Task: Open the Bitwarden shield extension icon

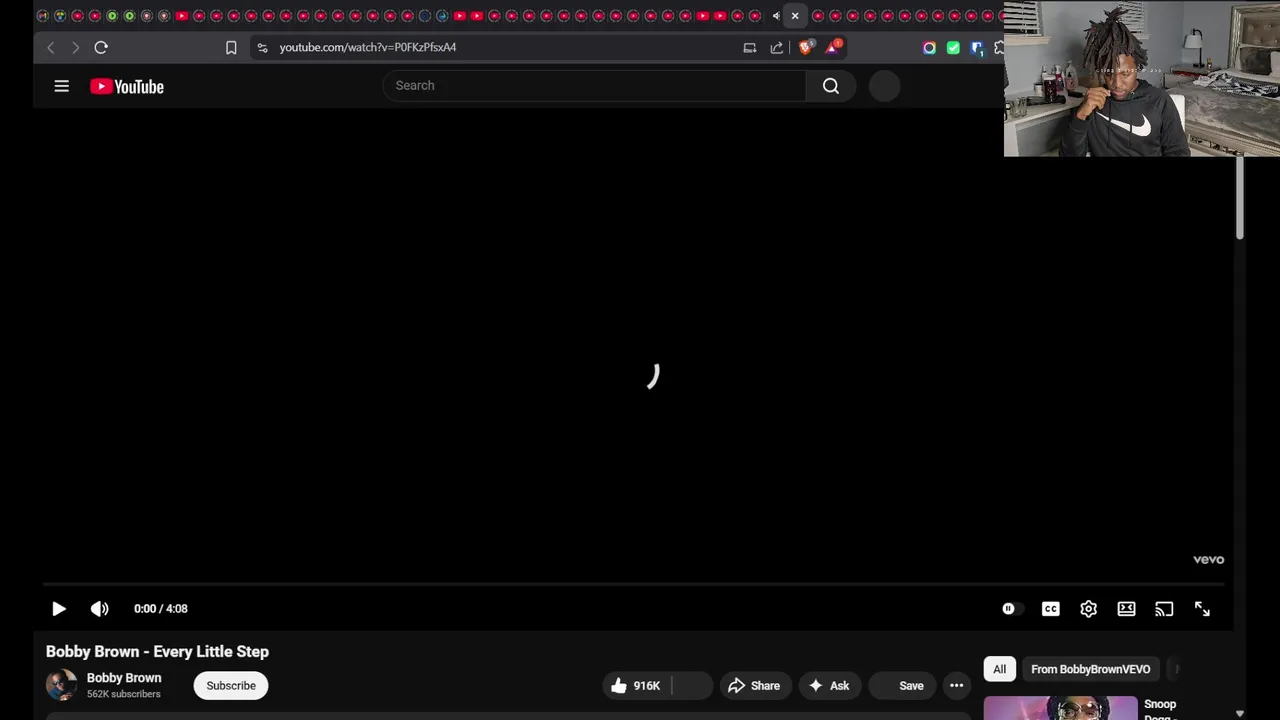Action: tap(977, 47)
